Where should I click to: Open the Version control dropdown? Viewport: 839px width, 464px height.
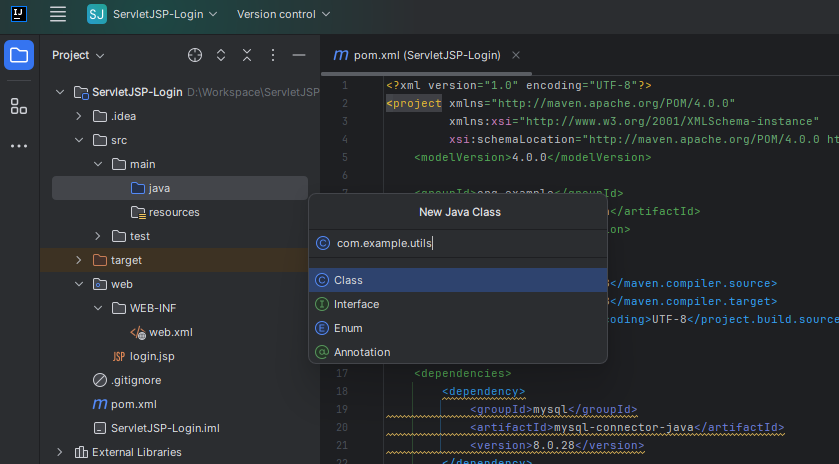pos(284,14)
